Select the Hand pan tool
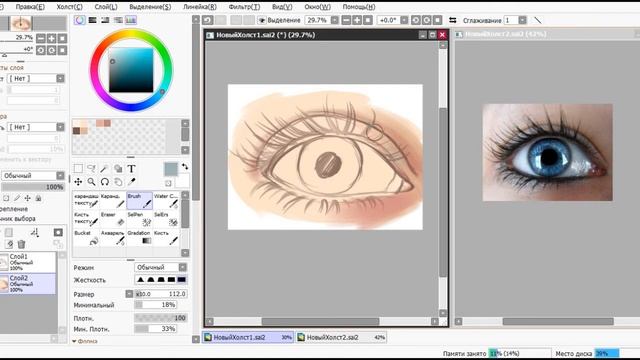This screenshot has width=640, height=360. [118, 182]
